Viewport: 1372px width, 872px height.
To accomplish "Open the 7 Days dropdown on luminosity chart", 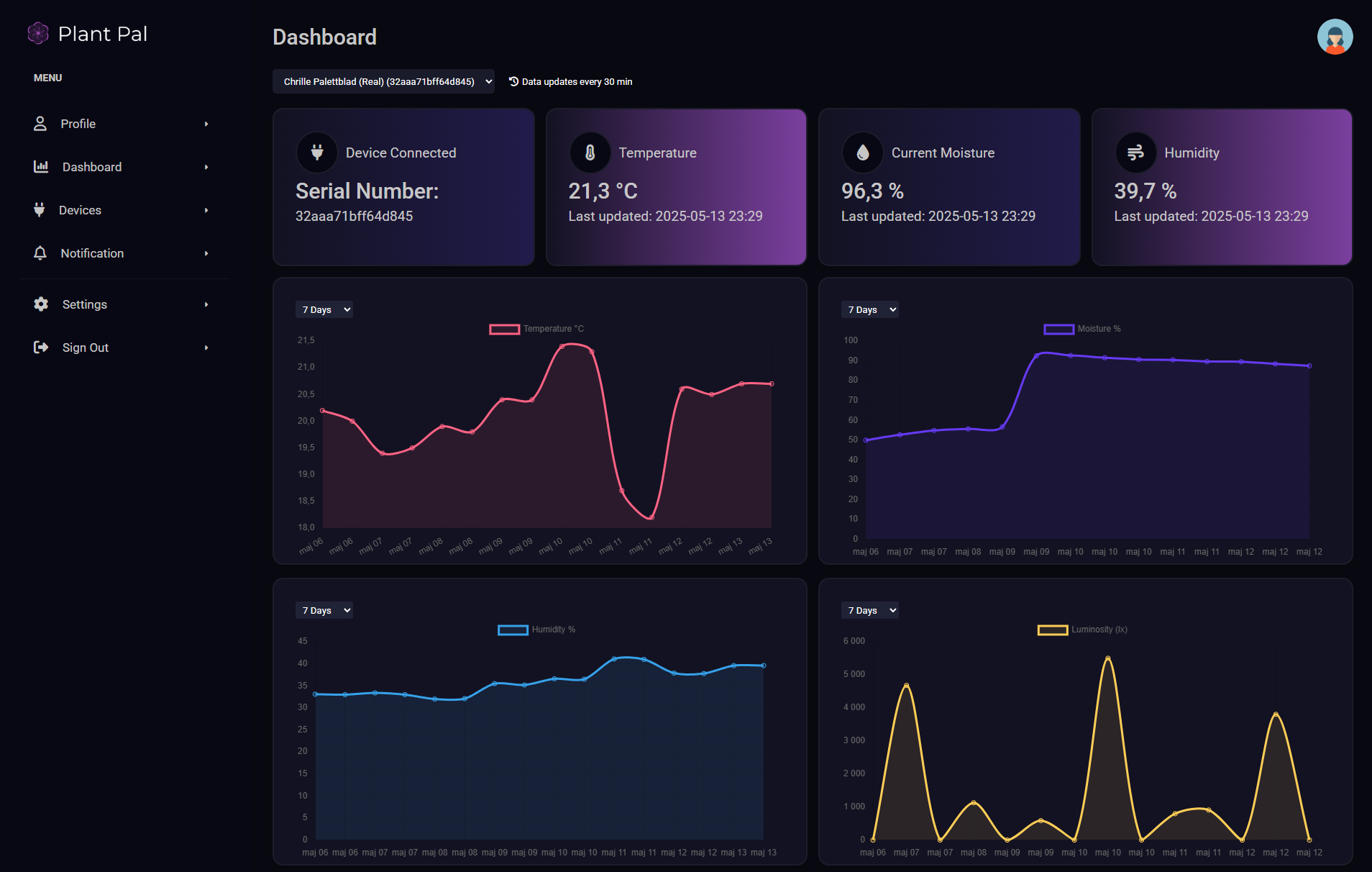I will coord(870,611).
